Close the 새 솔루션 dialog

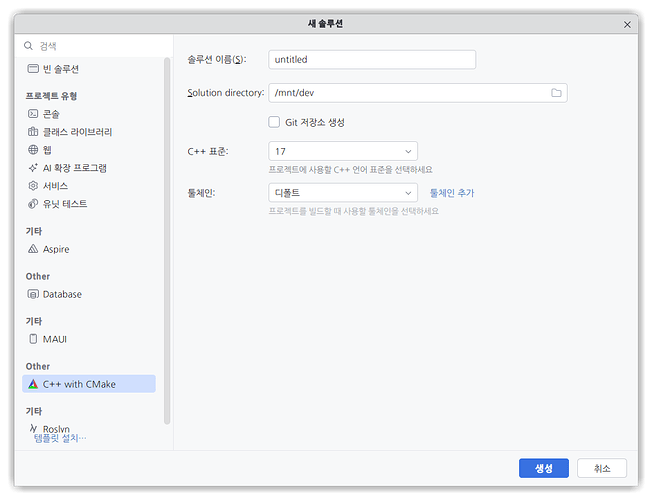[x=627, y=25]
